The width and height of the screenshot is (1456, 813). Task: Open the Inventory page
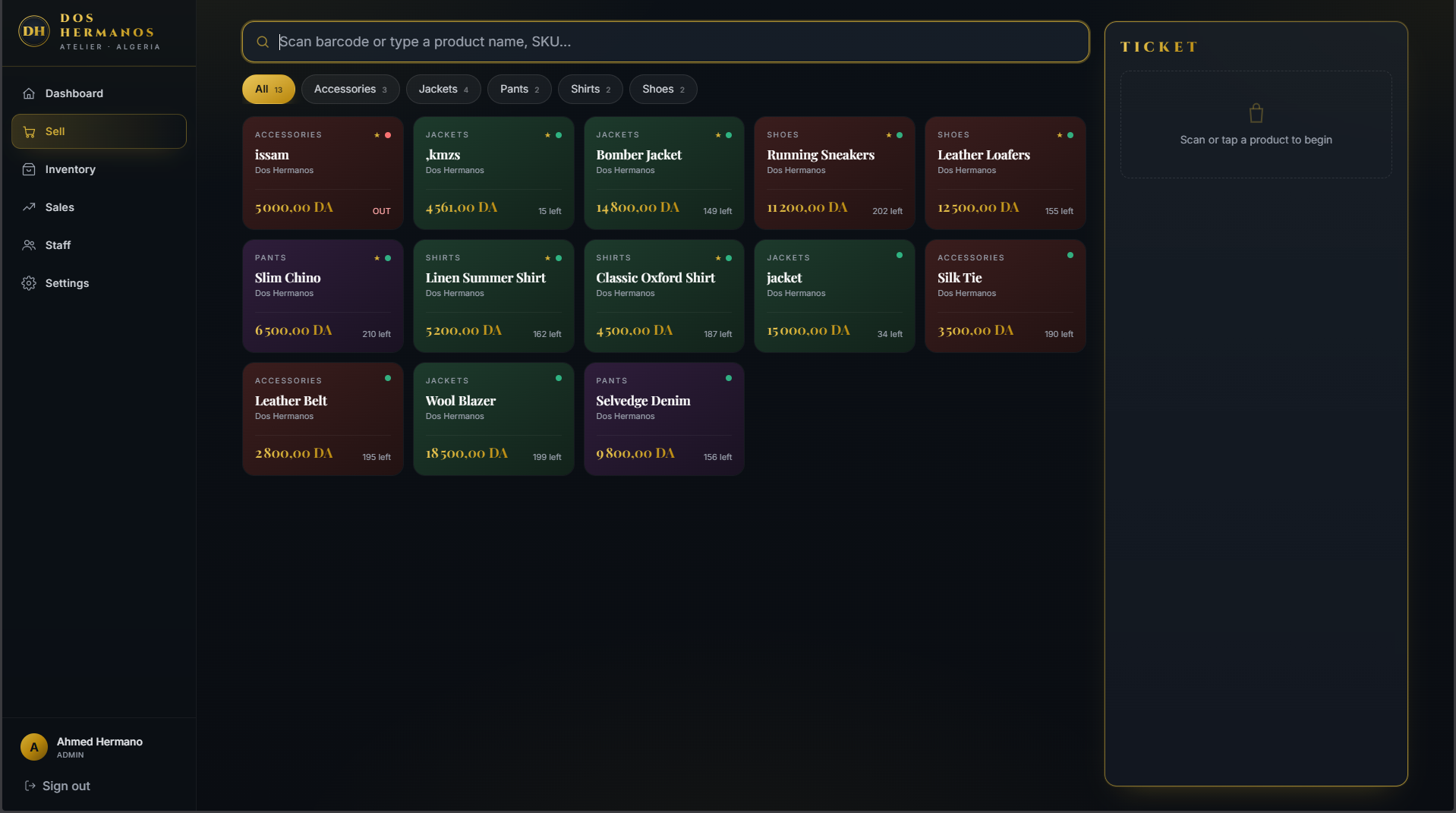99,169
